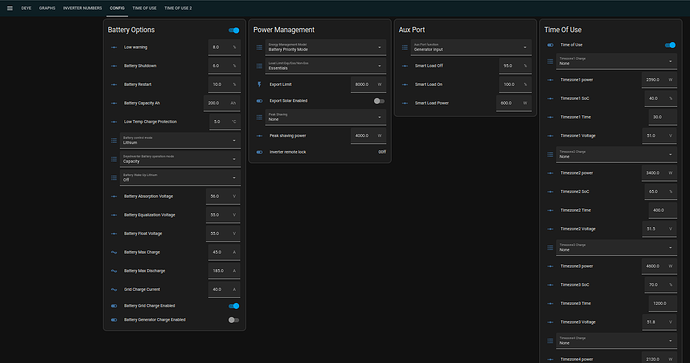Viewport: 690px width, 363px height.
Task: Click the Inverter remote lock label
Action: (287, 152)
